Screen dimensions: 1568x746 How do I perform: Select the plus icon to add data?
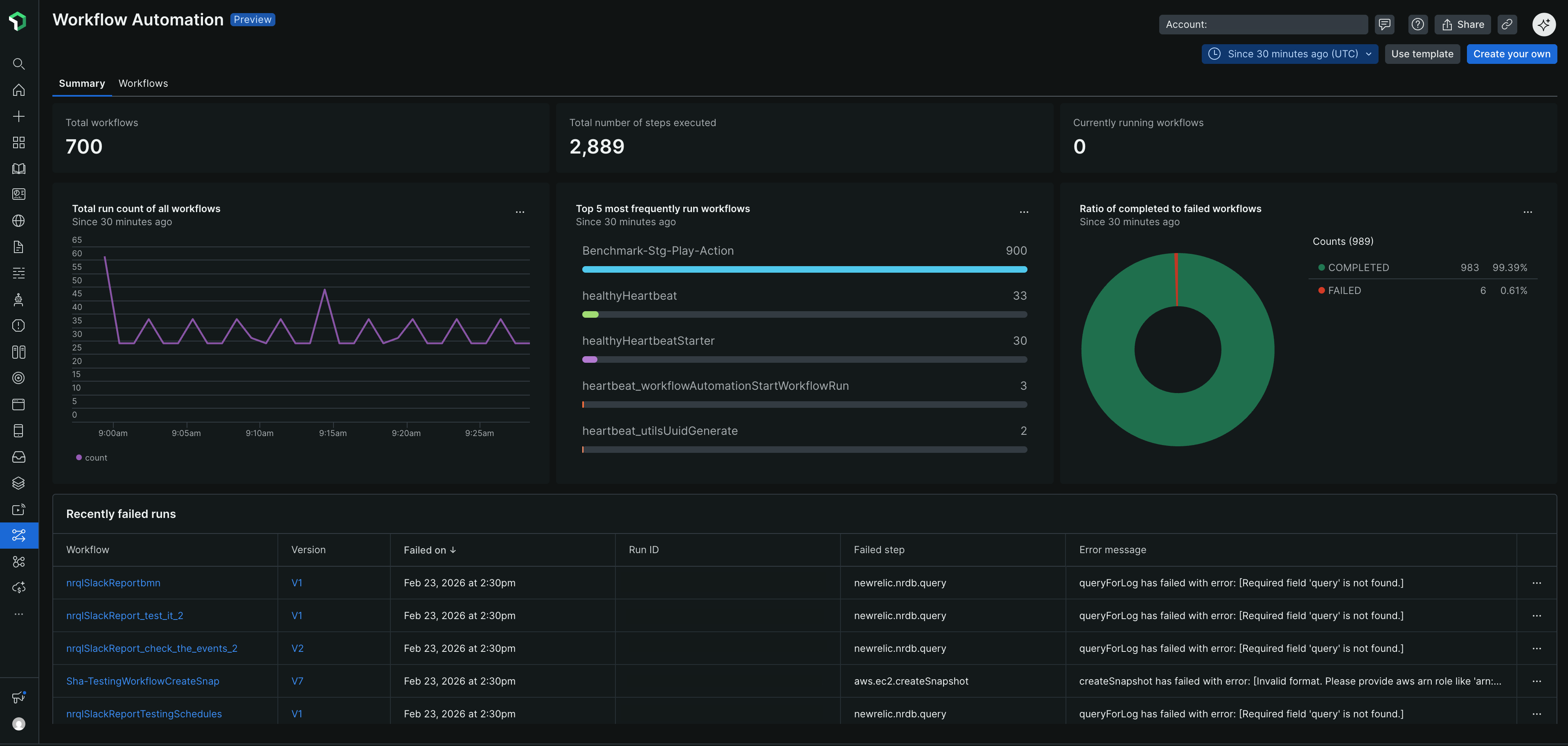click(18, 116)
